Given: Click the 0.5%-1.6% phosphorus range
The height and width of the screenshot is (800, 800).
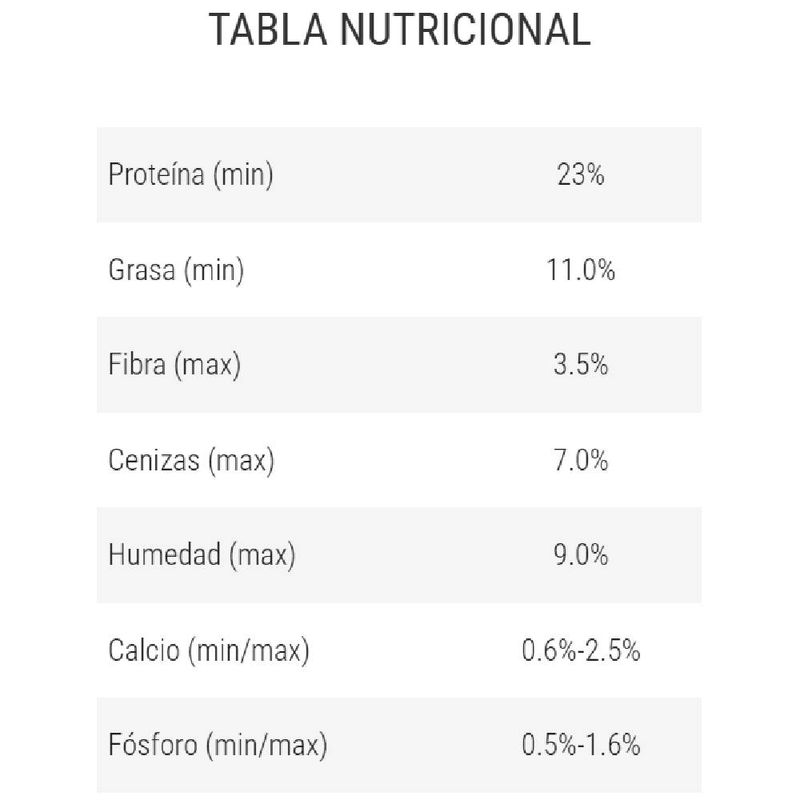Looking at the screenshot, I should [x=581, y=746].
